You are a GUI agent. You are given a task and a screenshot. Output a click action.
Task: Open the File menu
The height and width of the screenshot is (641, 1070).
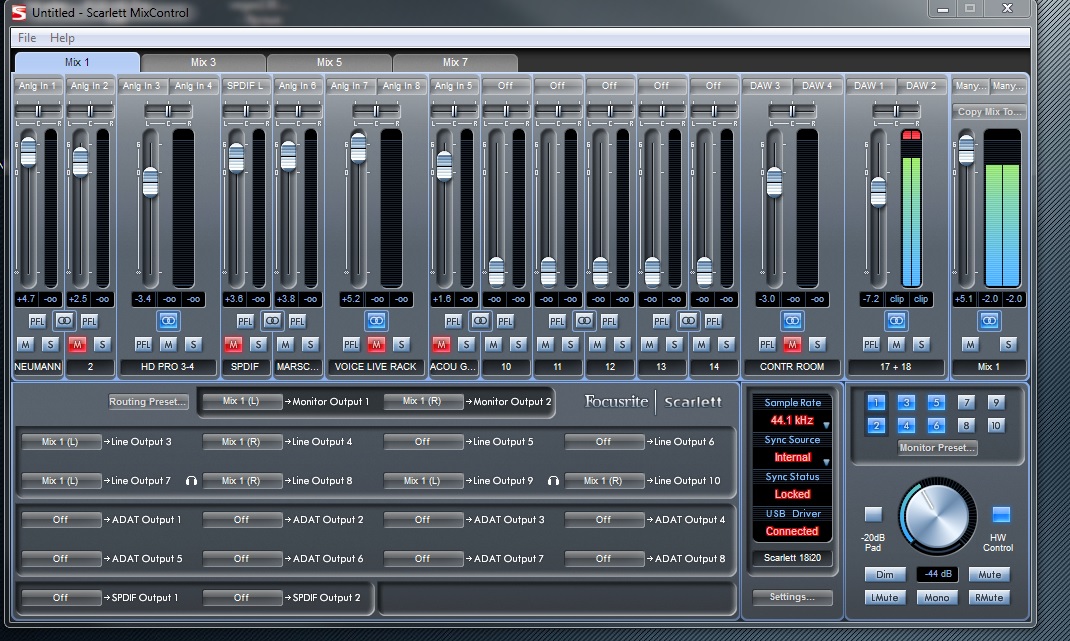(27, 38)
